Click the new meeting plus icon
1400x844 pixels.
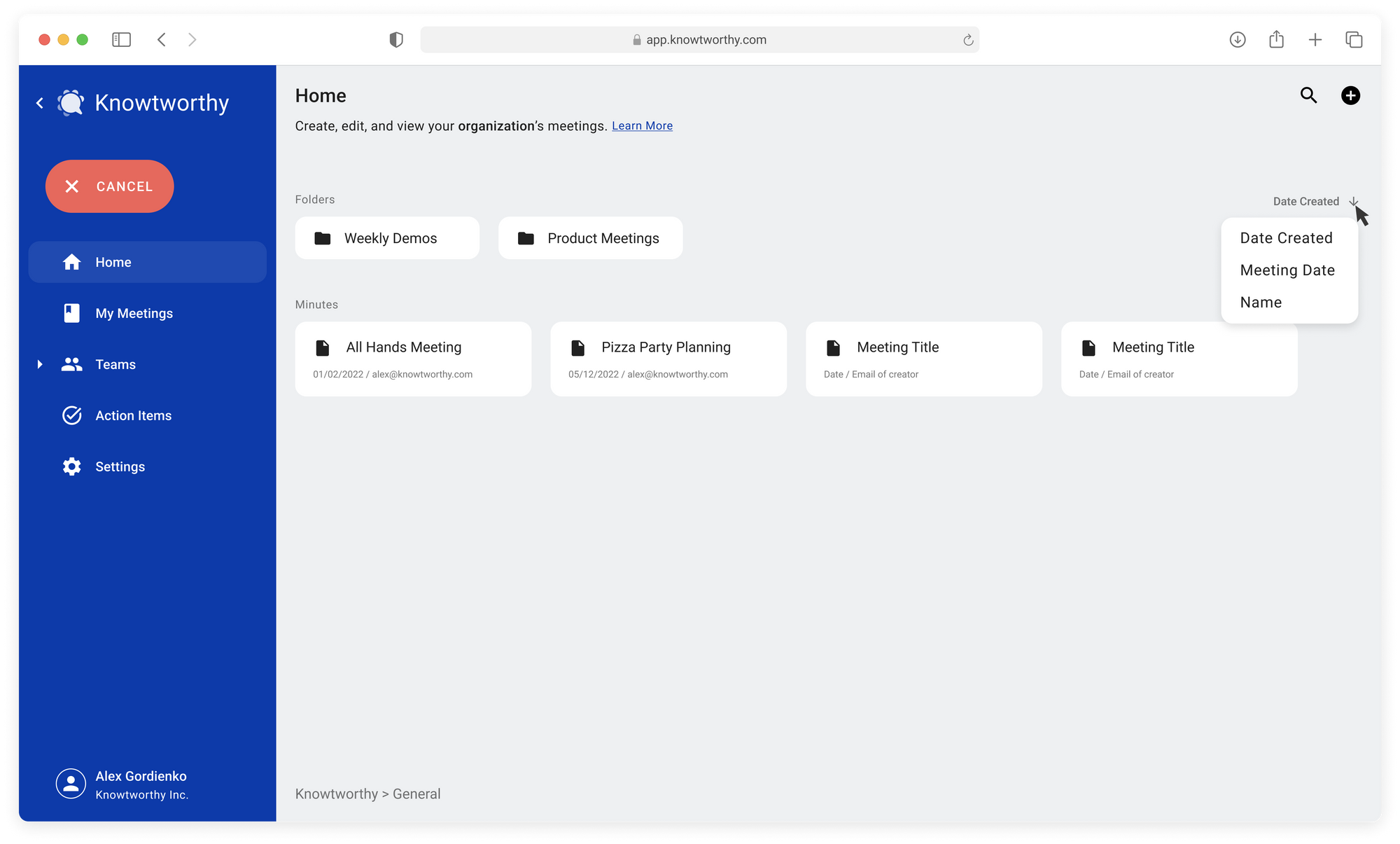pyautogui.click(x=1350, y=95)
